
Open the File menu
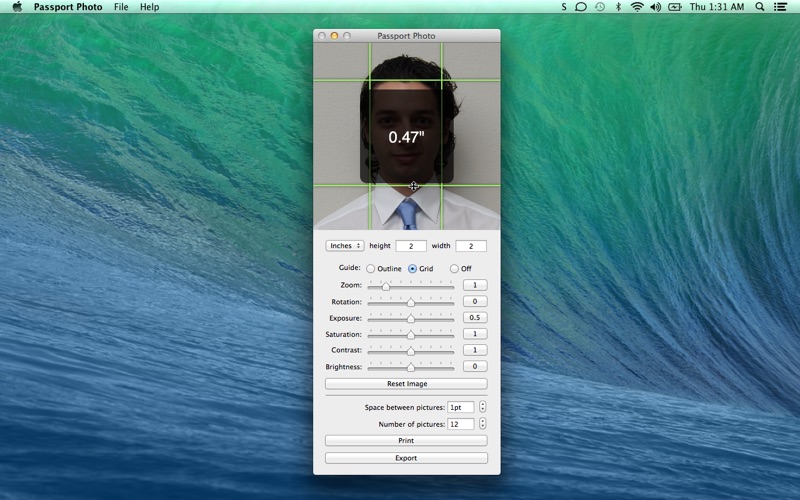coord(121,7)
